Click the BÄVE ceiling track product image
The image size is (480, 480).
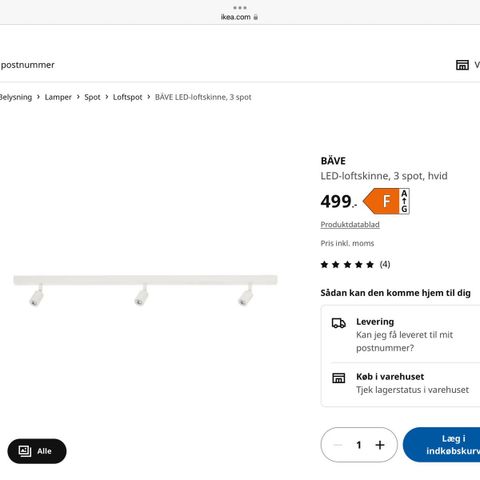coord(145,290)
